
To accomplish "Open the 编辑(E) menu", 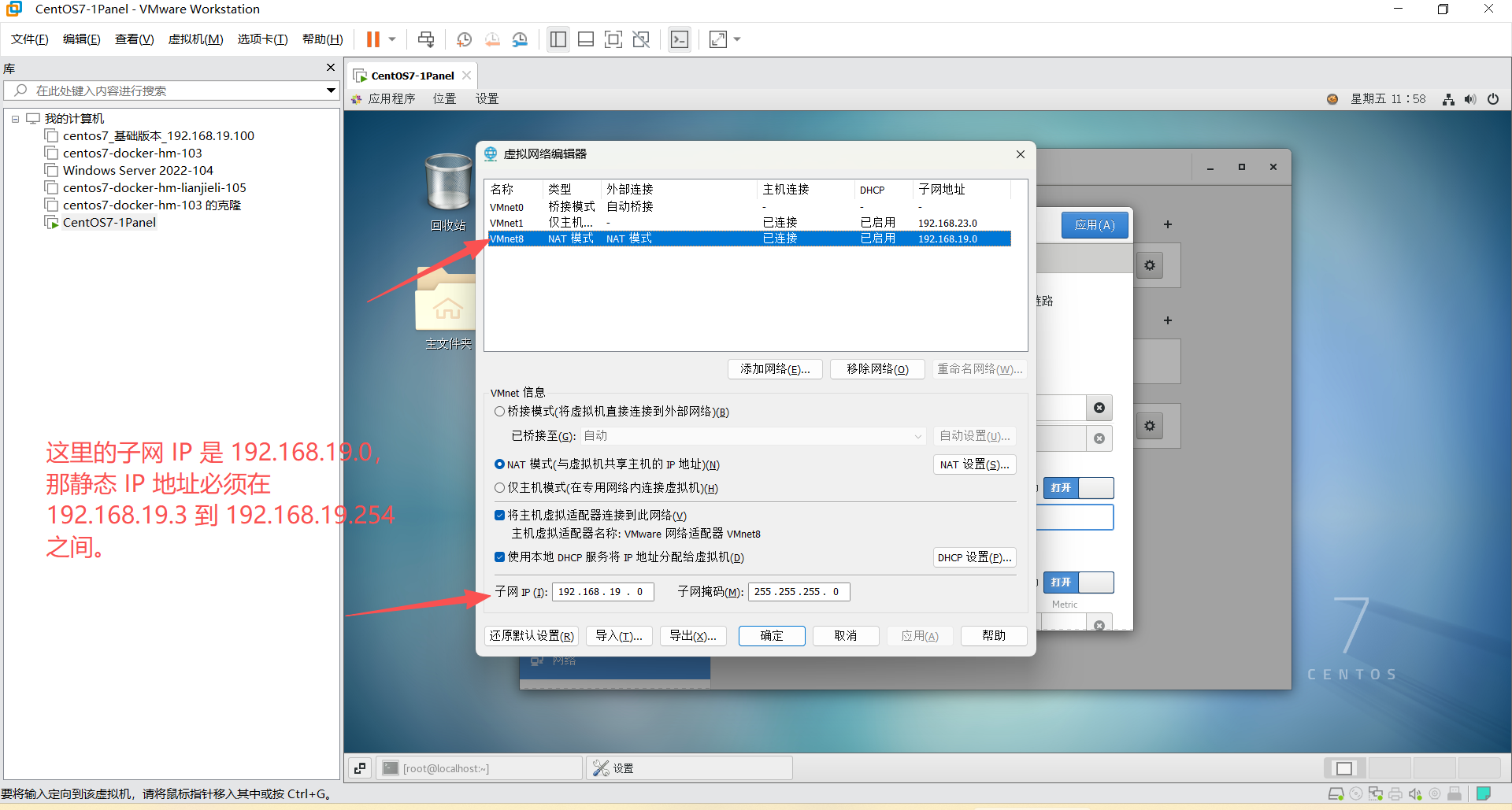I will 82,39.
